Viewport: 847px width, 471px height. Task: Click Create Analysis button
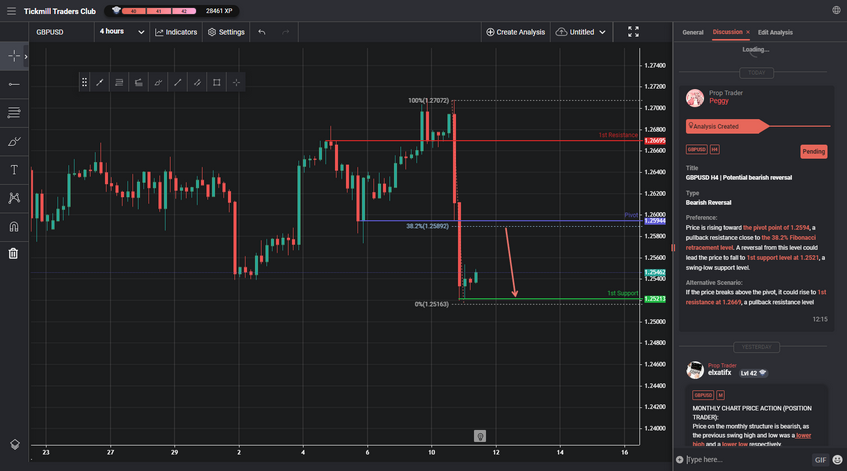click(x=515, y=32)
